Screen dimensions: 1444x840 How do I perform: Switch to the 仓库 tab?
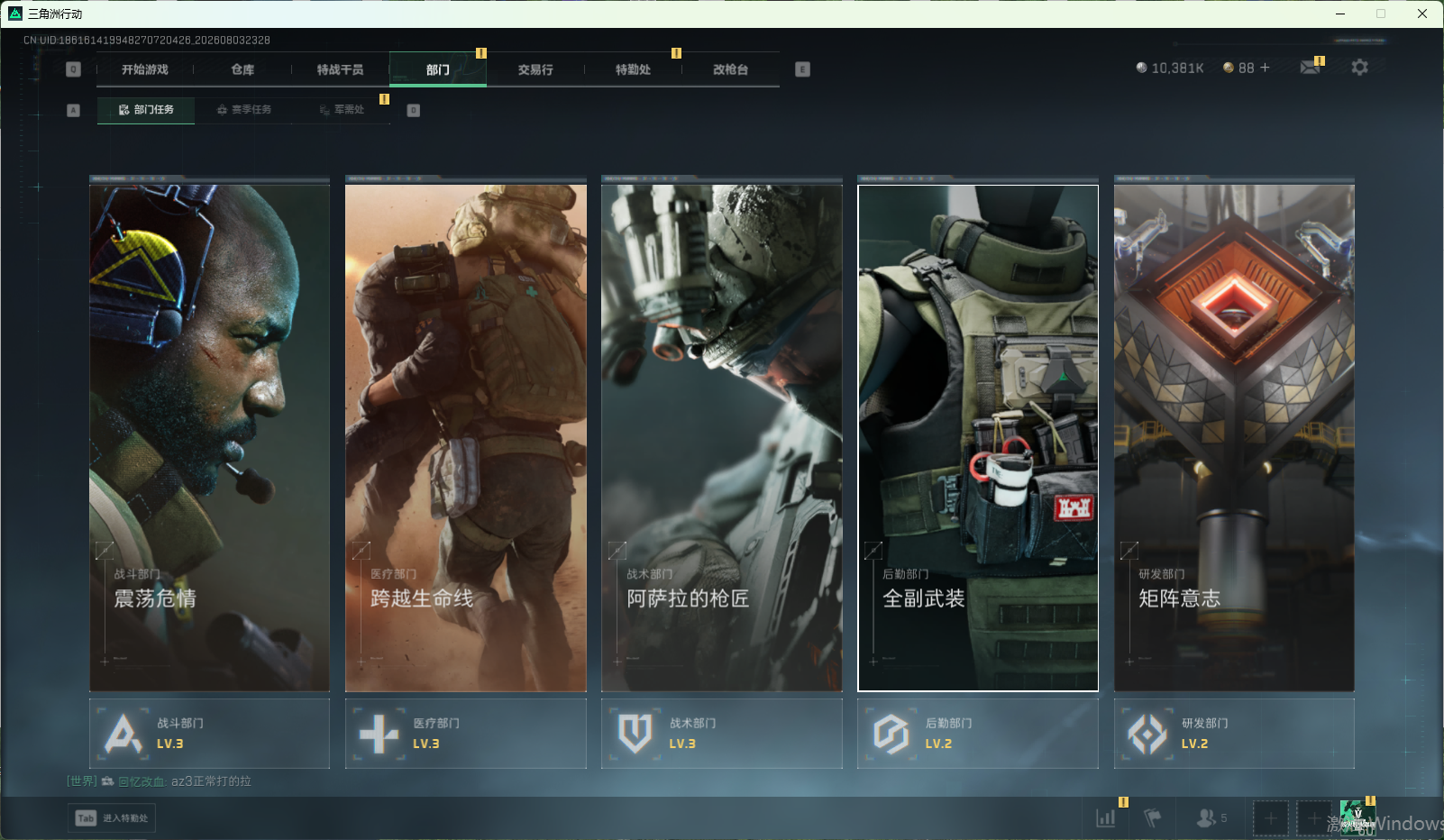pos(242,69)
